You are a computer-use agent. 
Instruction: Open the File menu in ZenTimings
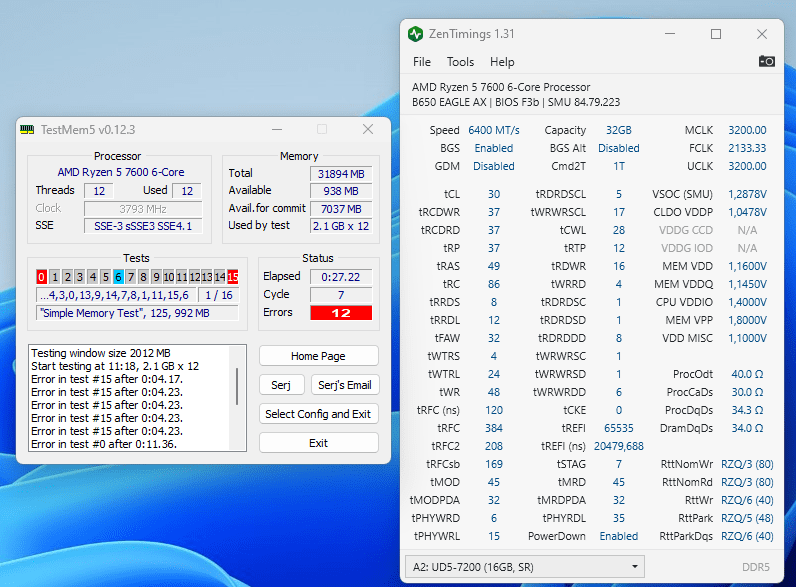[x=422, y=62]
